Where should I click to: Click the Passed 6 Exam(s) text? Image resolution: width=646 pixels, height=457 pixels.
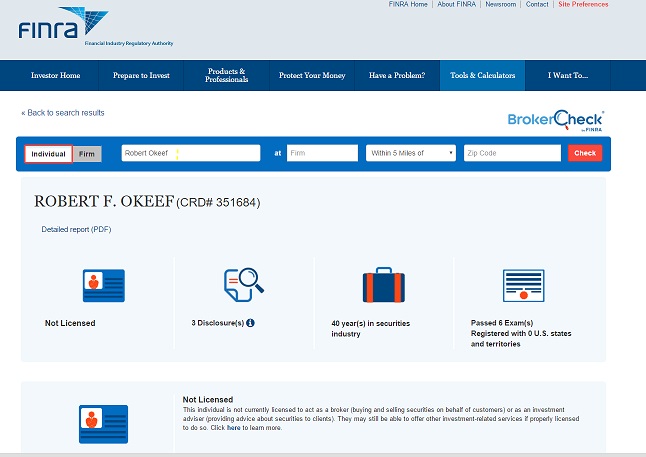pos(502,323)
